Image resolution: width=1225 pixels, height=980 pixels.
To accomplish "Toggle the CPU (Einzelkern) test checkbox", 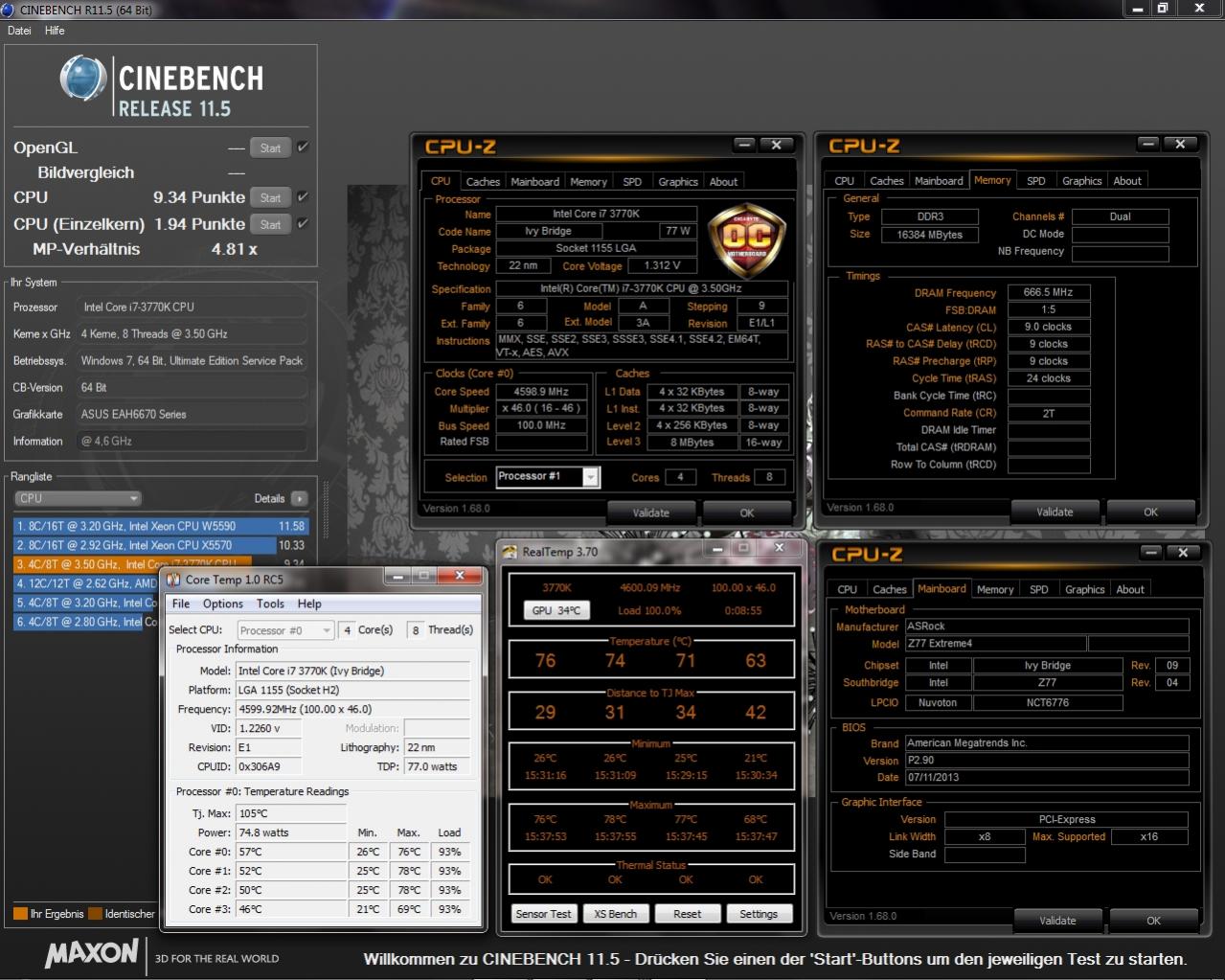I will (303, 224).
